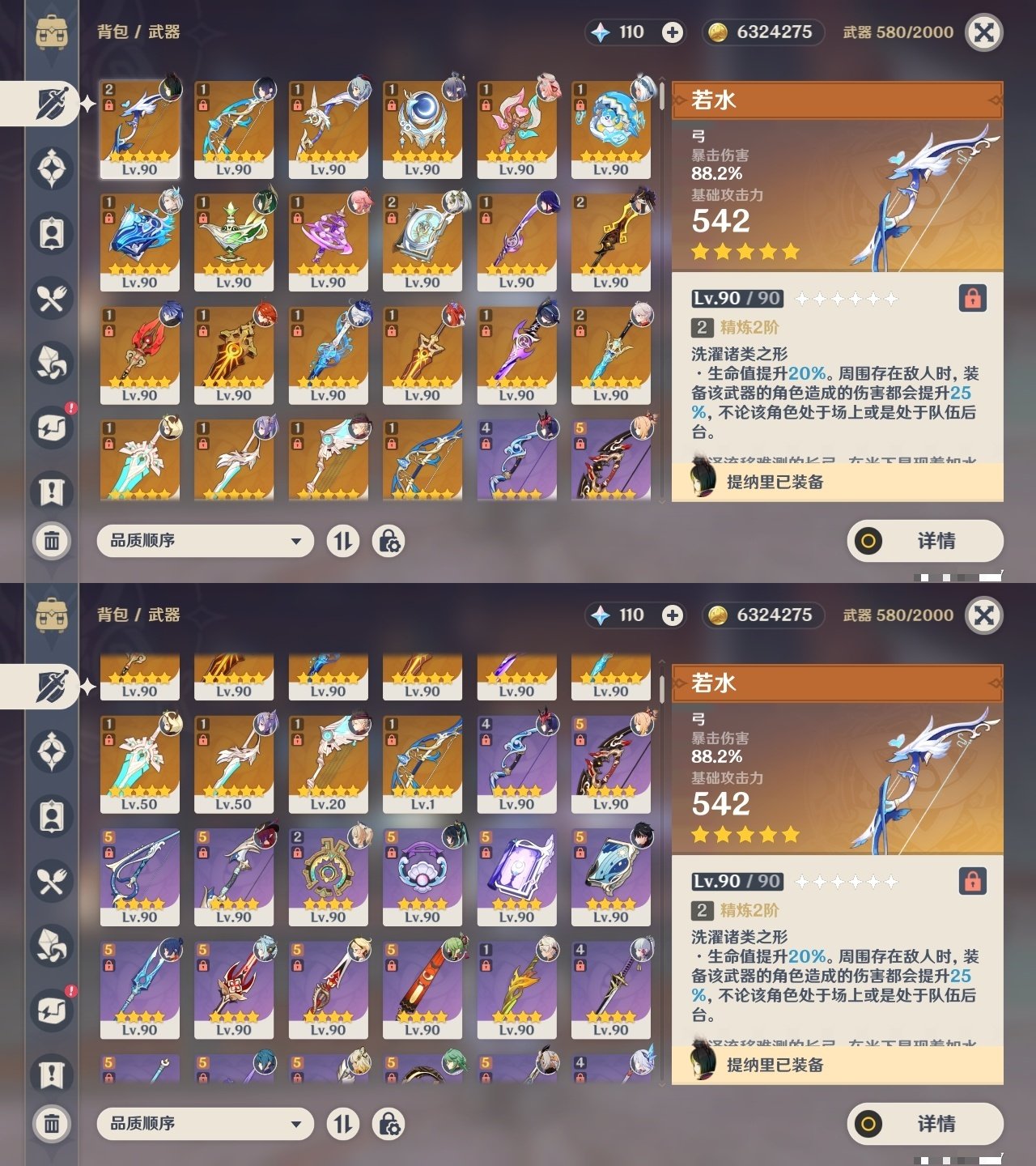Screen dimensions: 1036x1166
Task: Expand the 品质顺序 sort dropdown in lower panel
Action: (205, 1124)
